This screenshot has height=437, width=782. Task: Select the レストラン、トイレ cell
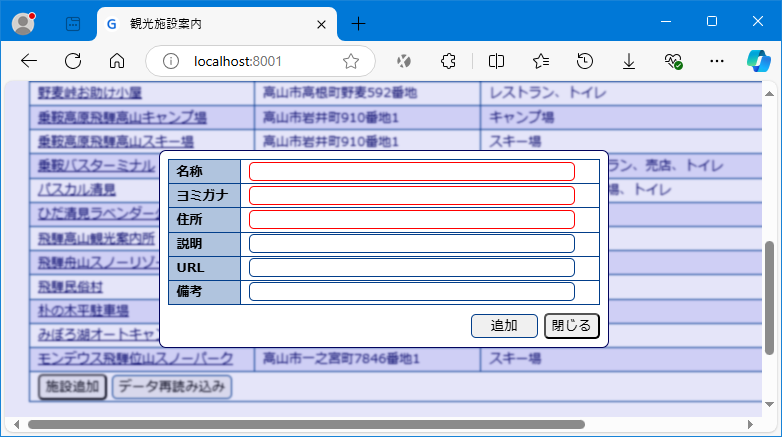point(621,93)
